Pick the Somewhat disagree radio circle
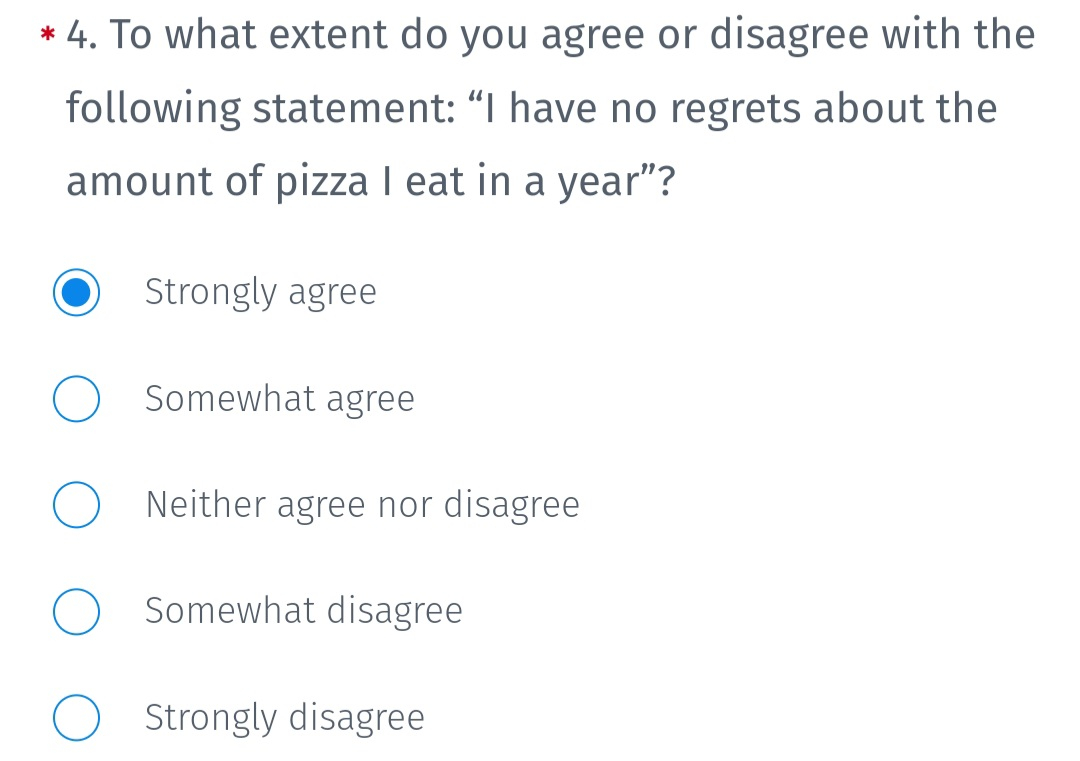This screenshot has height=761, width=1080. point(76,612)
